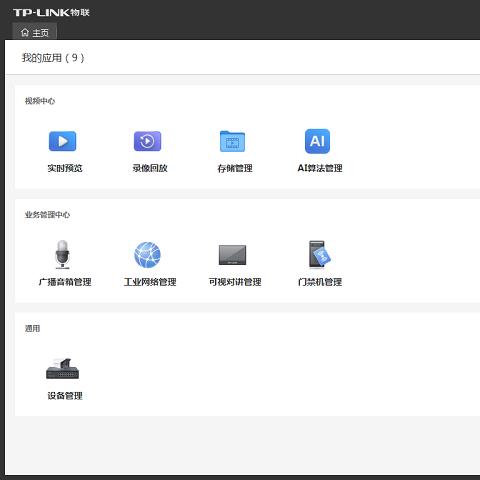Click the 可视对讲管理 label
Screen dimensions: 480x480
point(235,282)
